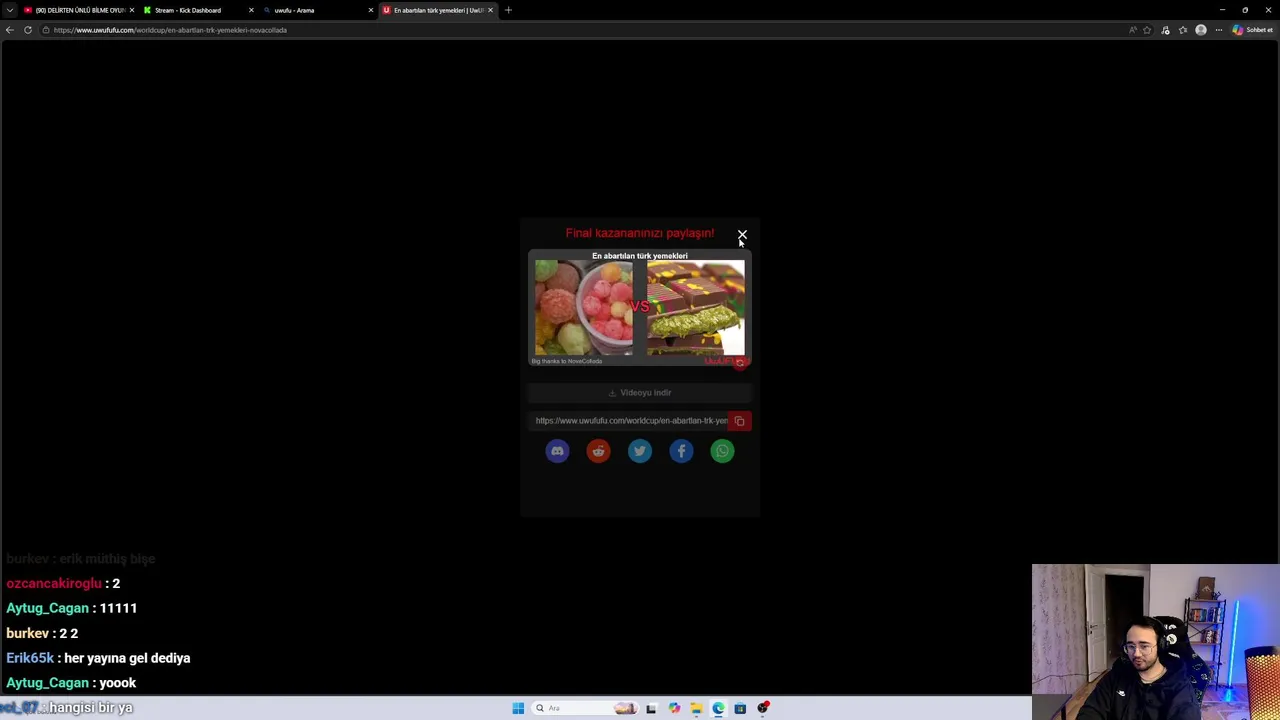Click the share URL text field
1280x720 pixels.
click(629, 421)
